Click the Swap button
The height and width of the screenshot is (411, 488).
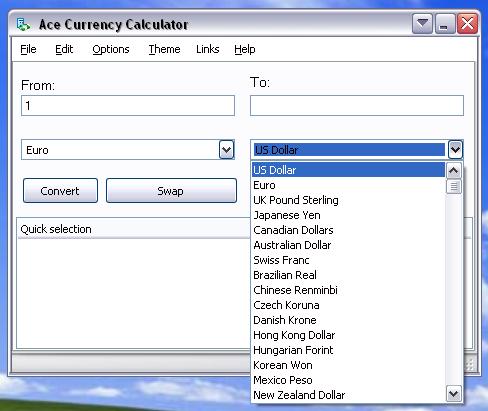point(171,191)
